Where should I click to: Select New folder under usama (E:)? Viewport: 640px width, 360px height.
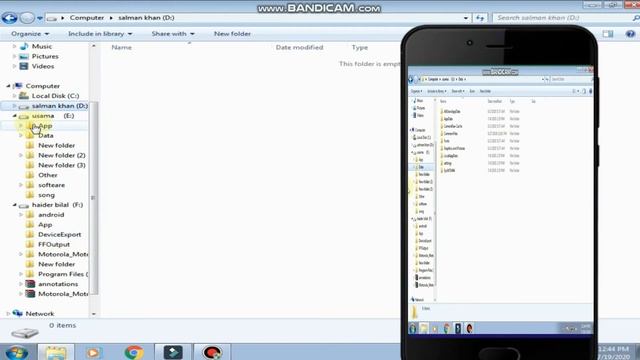pyautogui.click(x=56, y=145)
